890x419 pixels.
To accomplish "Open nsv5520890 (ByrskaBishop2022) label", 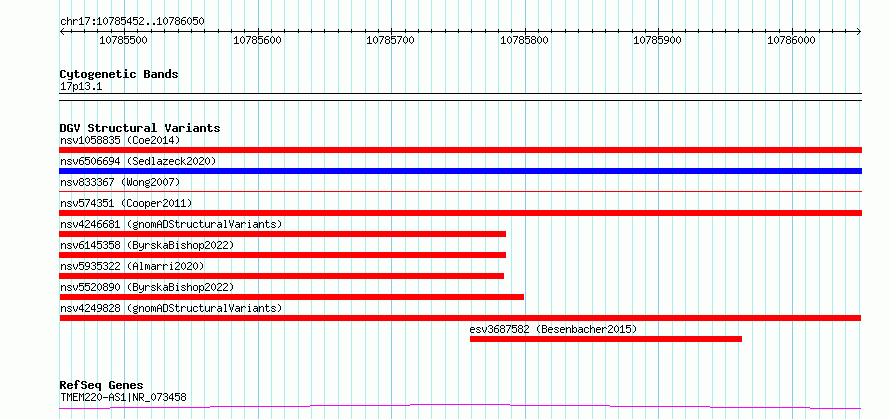I will coord(147,287).
